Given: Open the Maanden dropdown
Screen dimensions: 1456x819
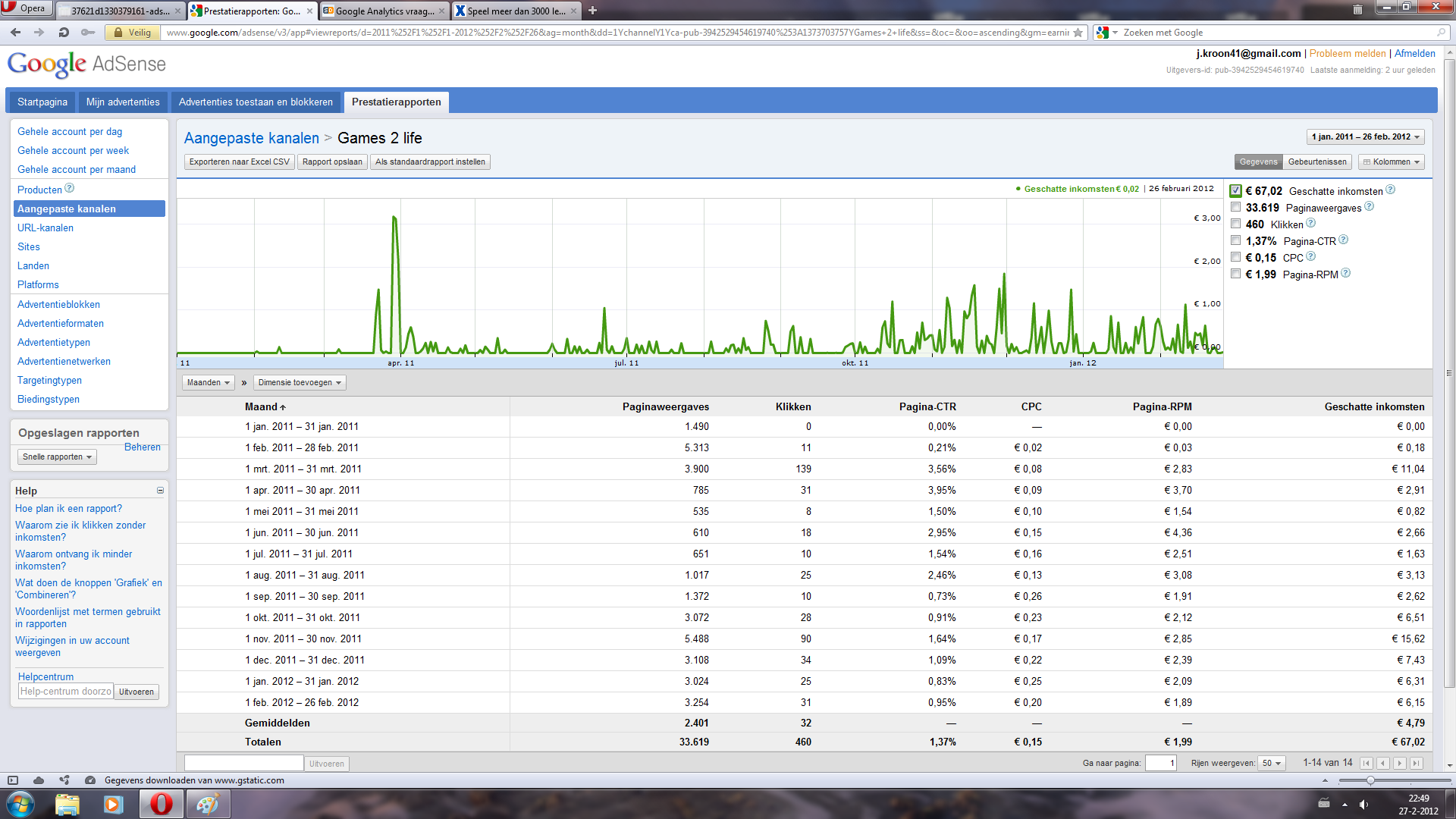Looking at the screenshot, I should [208, 382].
